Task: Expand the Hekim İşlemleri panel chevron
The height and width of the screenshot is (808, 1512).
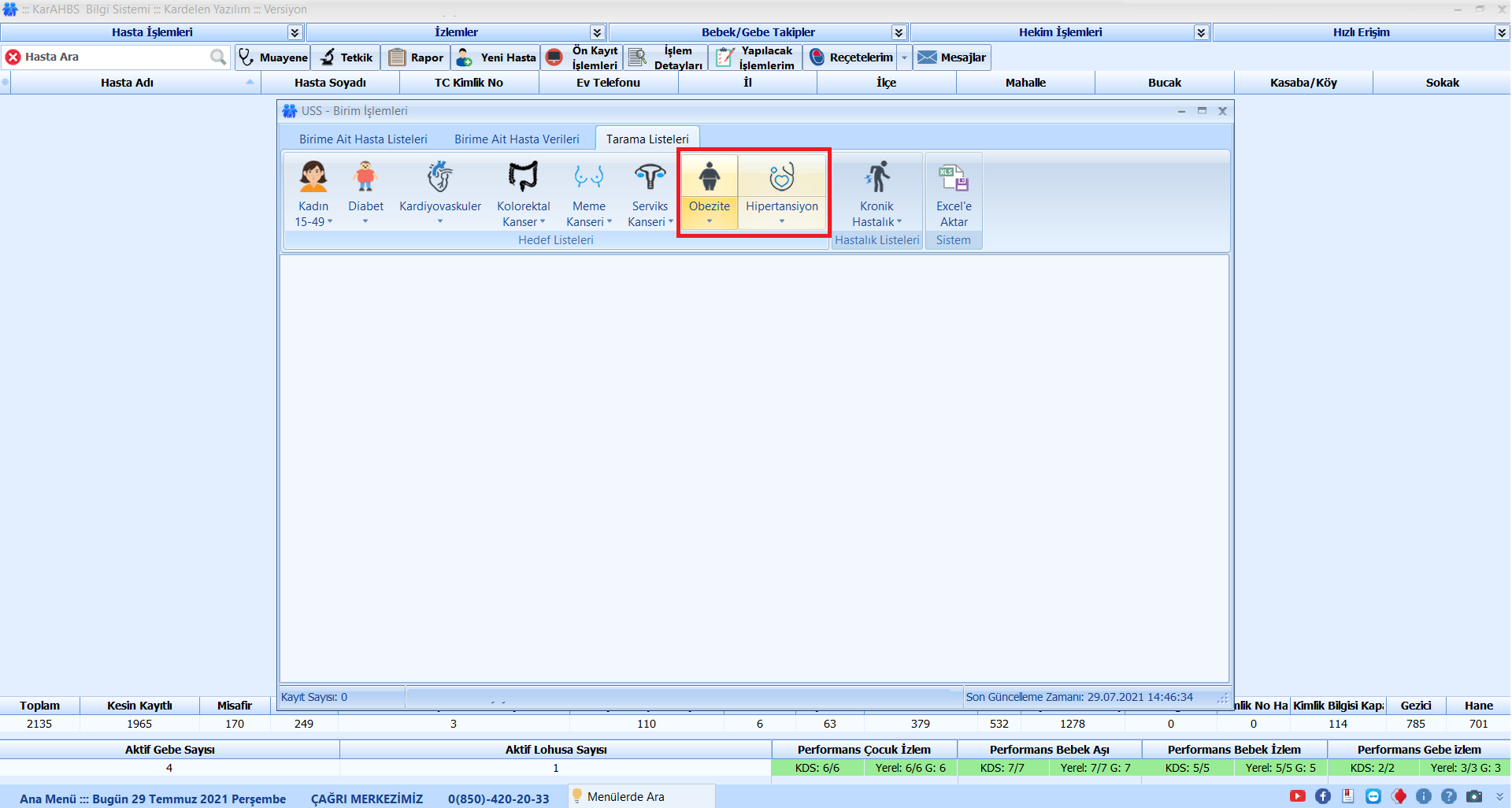Action: [x=1201, y=32]
